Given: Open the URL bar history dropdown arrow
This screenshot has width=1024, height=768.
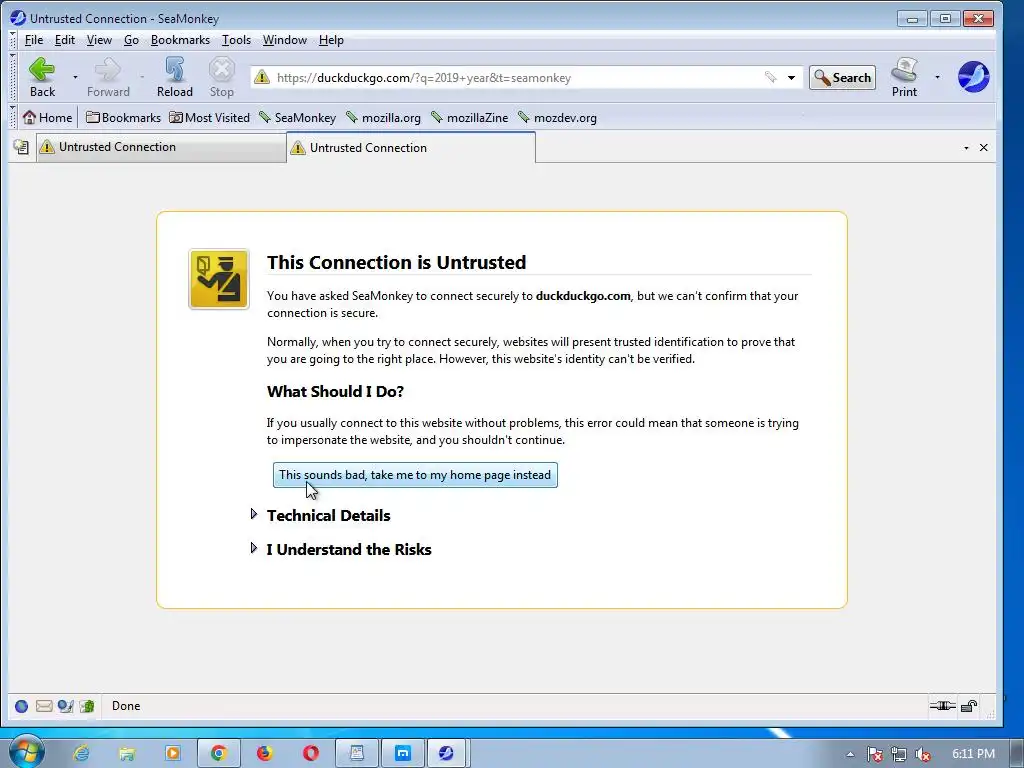Looking at the screenshot, I should 791,78.
